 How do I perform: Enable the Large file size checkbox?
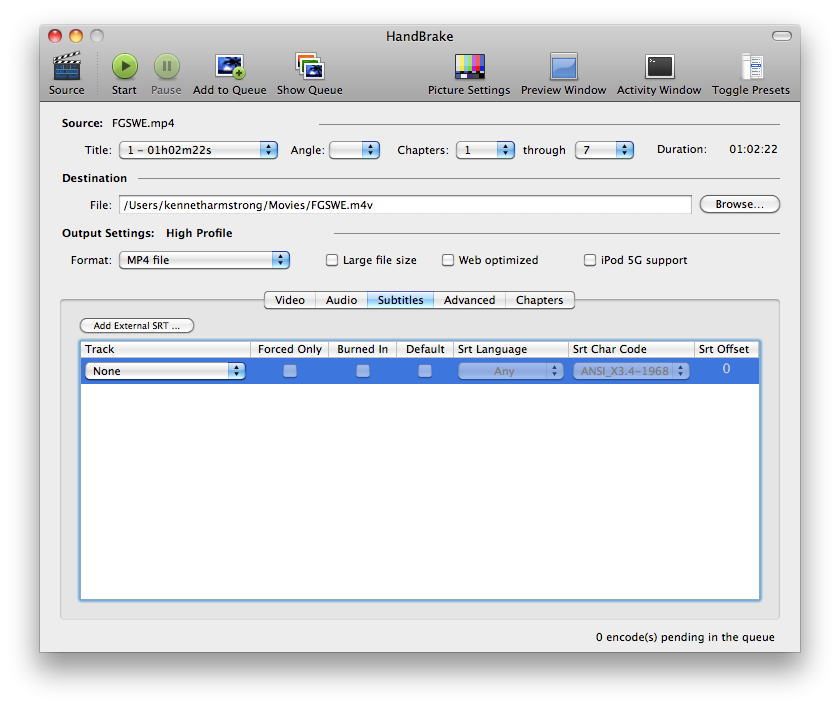[332, 260]
